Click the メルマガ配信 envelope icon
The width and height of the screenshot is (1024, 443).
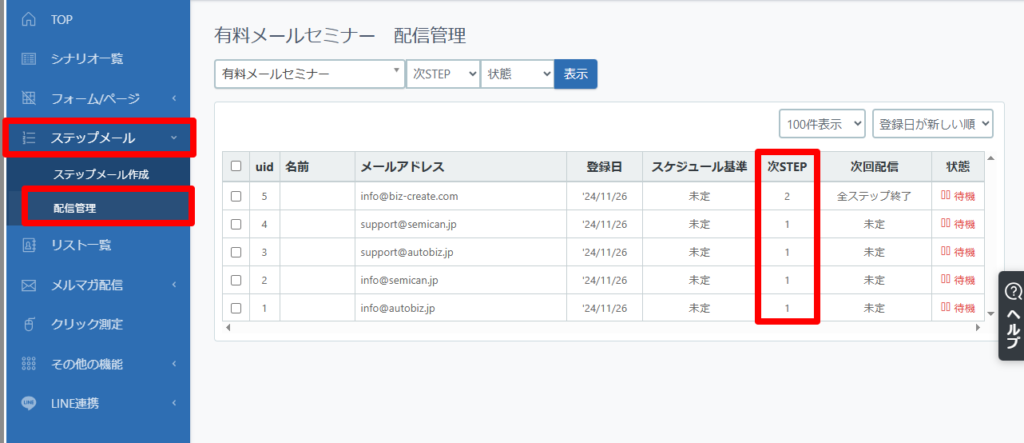point(28,286)
